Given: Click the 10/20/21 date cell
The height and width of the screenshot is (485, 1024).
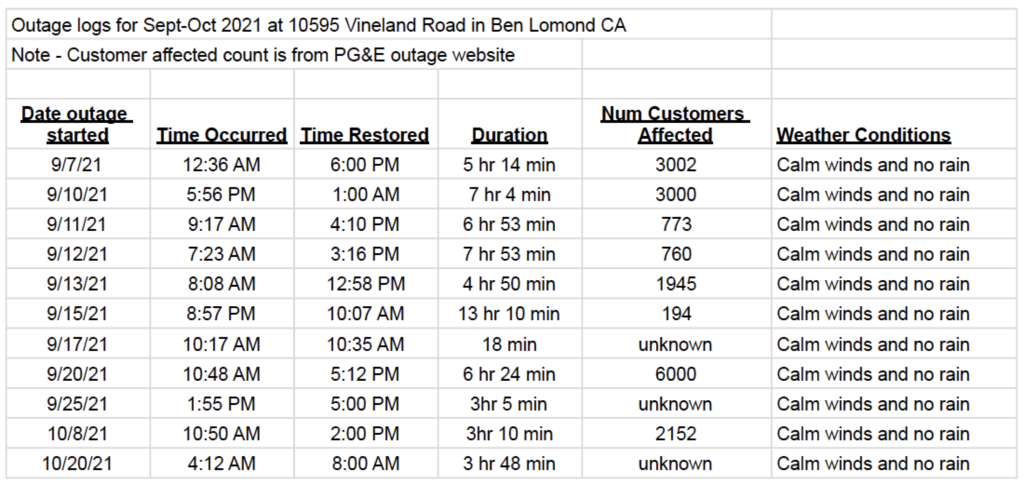Looking at the screenshot, I should [x=78, y=463].
